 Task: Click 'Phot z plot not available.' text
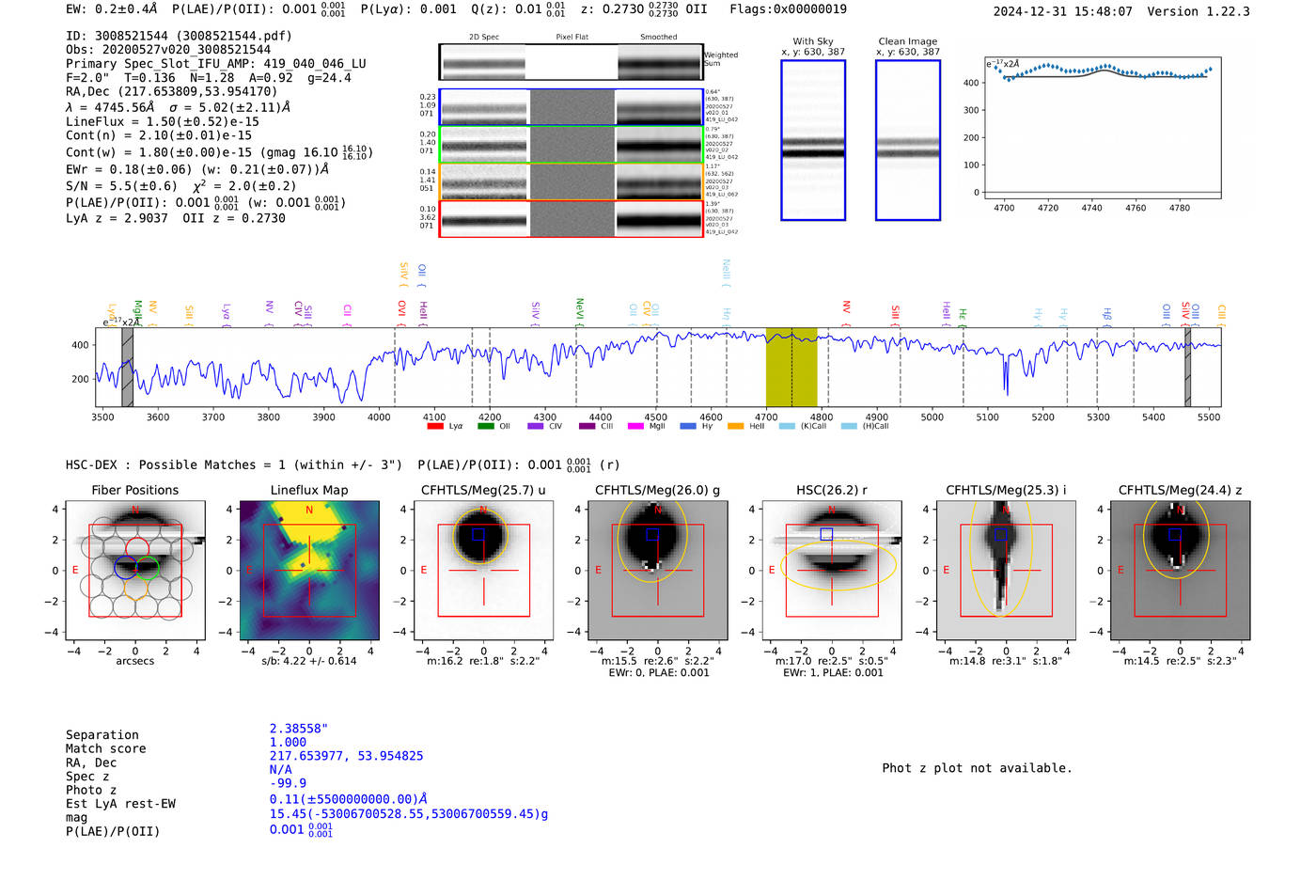point(977,768)
